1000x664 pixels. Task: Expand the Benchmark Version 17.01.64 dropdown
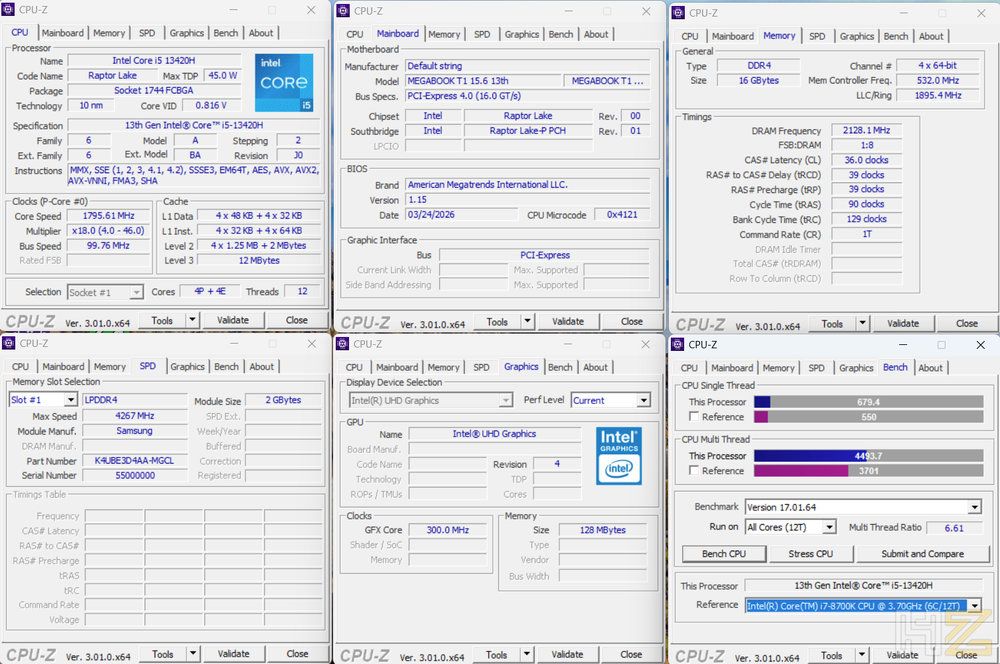tap(974, 508)
